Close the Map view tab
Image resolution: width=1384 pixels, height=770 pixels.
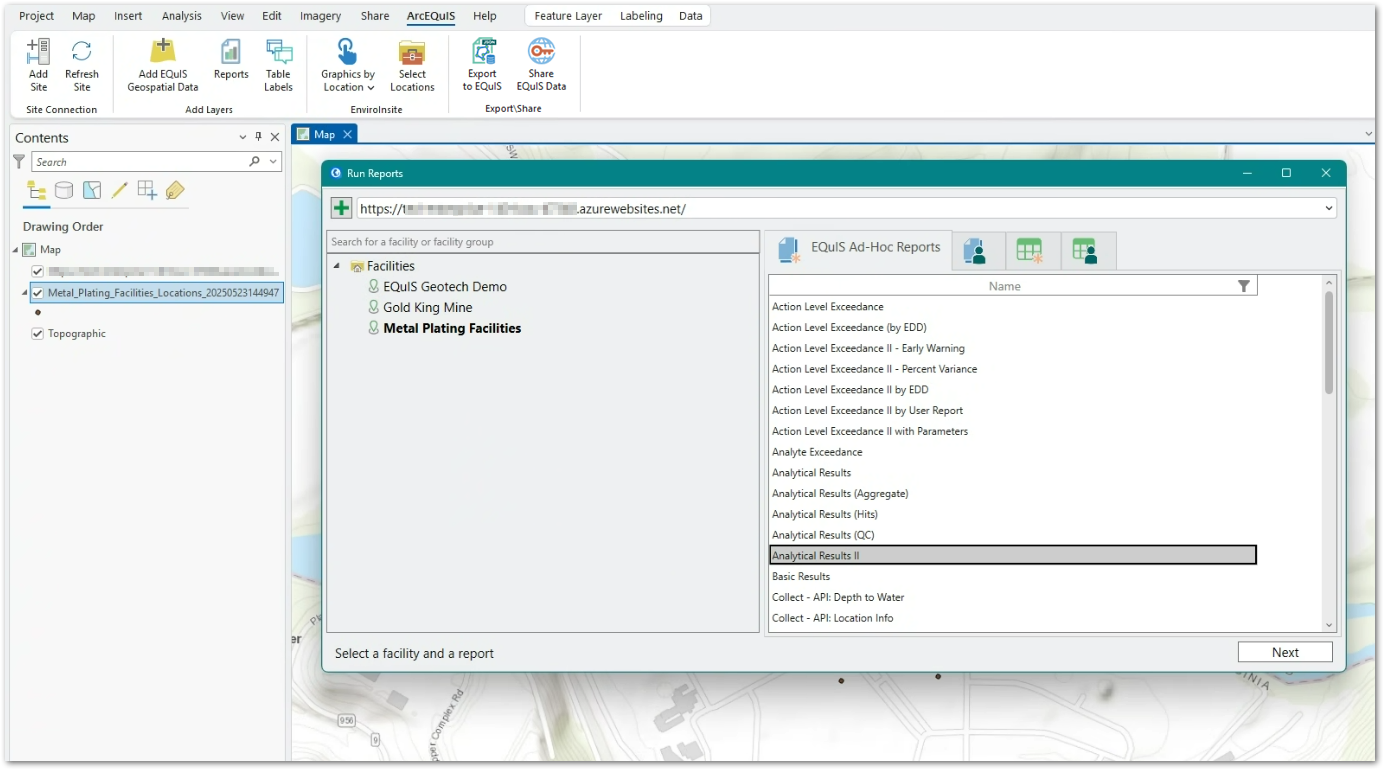tap(347, 134)
